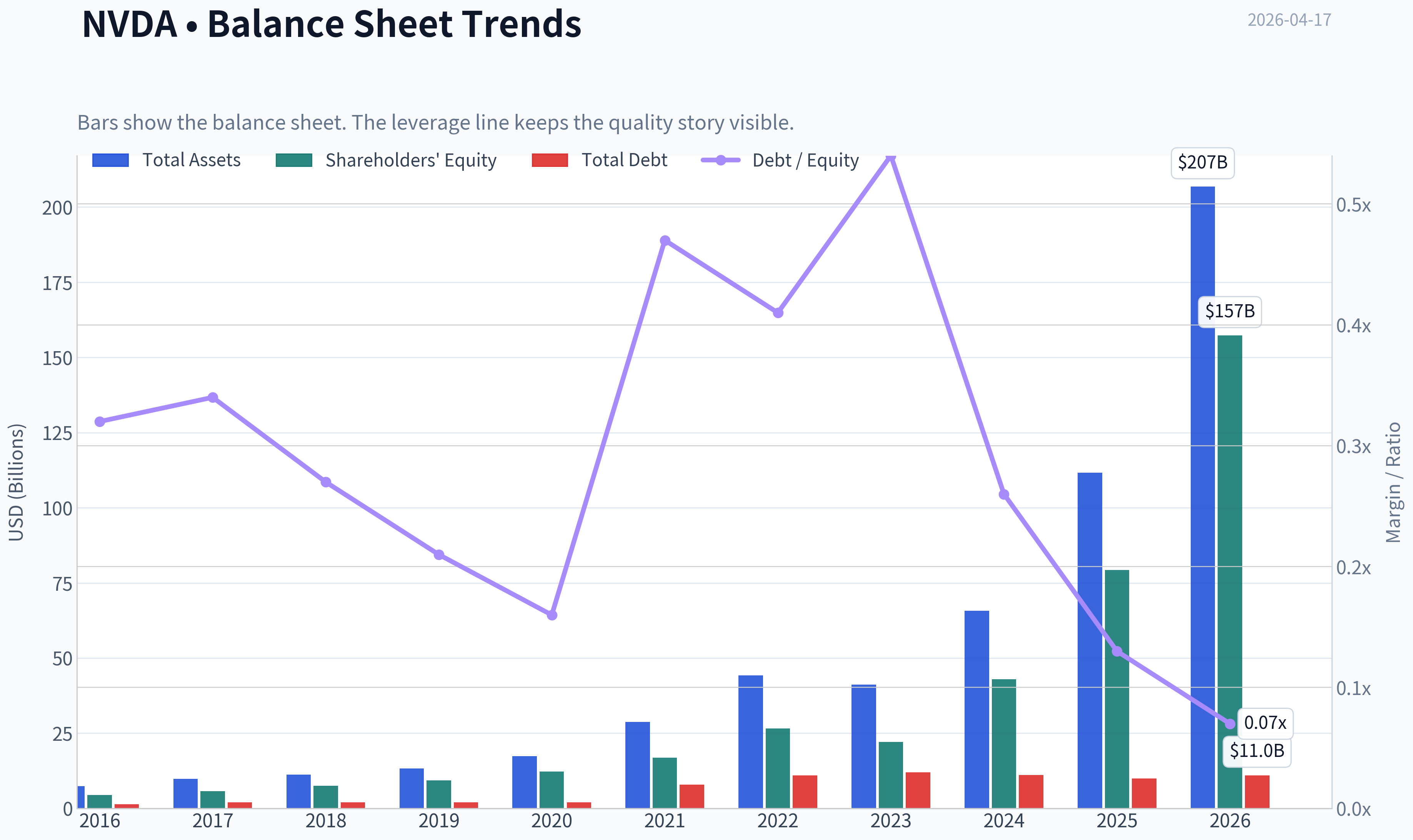Click the 2018 Total Assets blue bar

[298, 791]
